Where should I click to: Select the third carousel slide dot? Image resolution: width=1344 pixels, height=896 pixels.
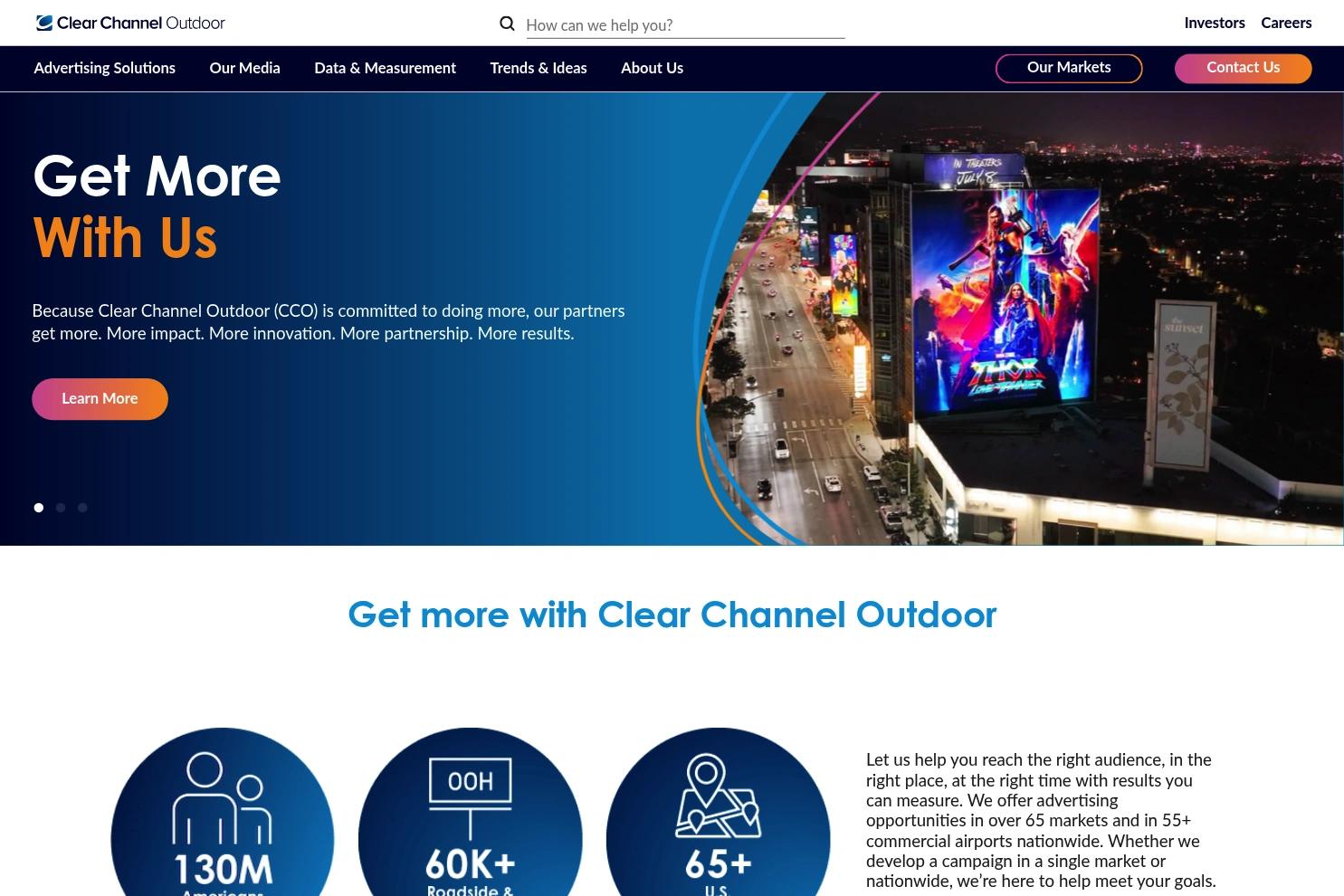click(x=82, y=508)
